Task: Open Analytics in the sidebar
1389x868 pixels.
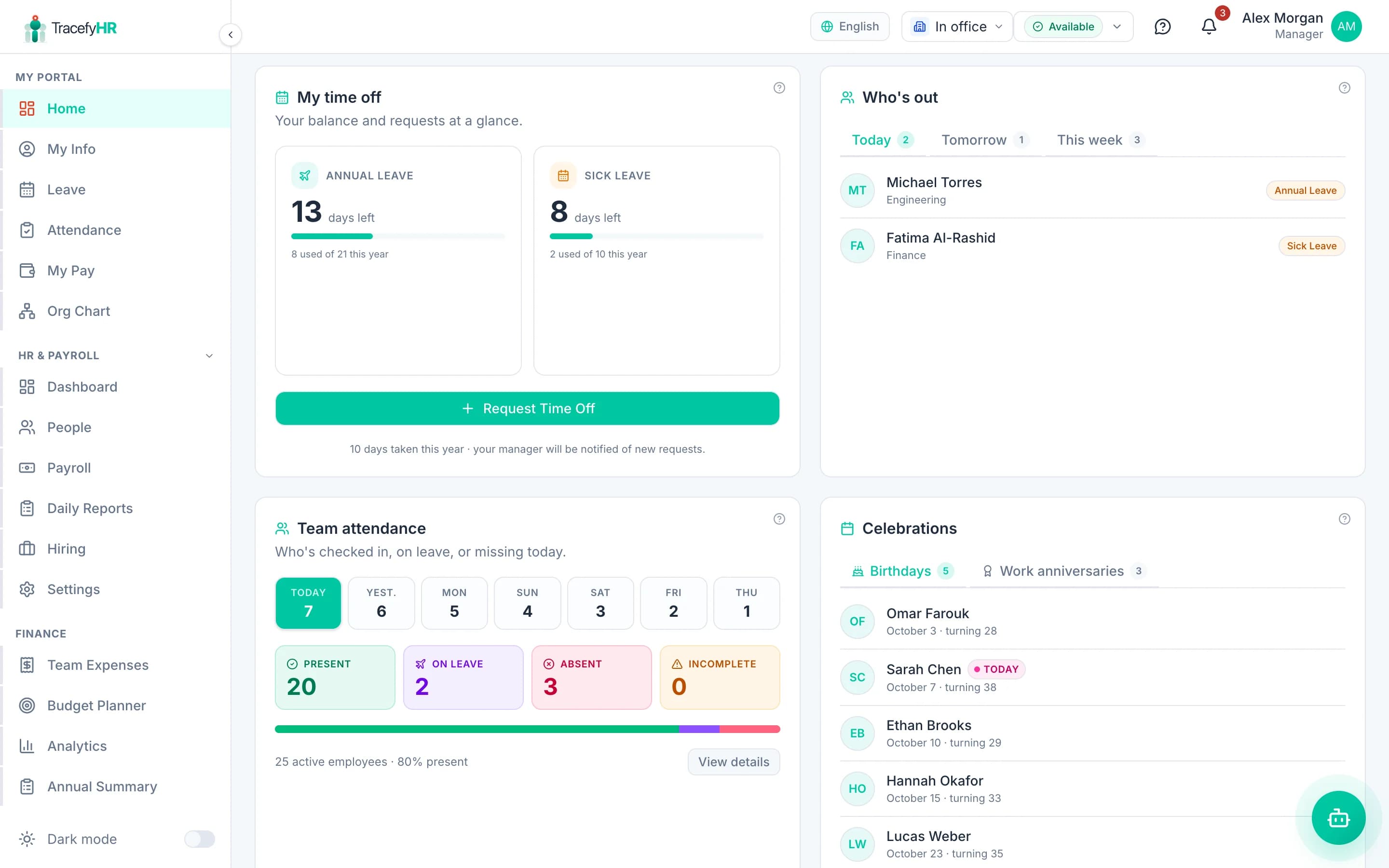Action: pyautogui.click(x=116, y=746)
